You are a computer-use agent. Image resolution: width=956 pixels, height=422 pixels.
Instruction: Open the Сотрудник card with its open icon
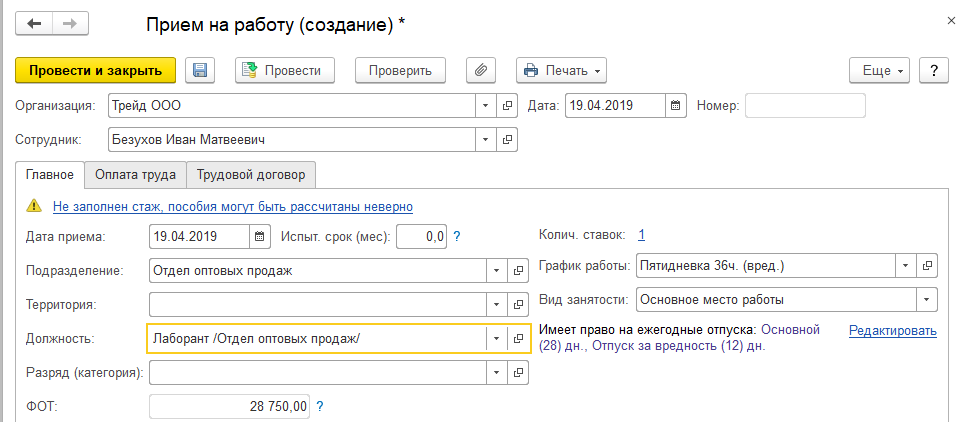[508, 140]
